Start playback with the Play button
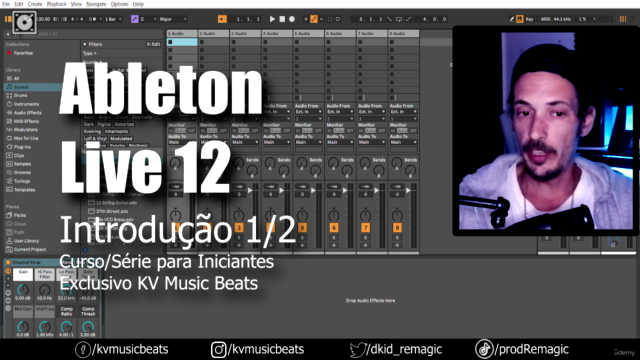Viewport: 640px width, 360px height. 272,19
